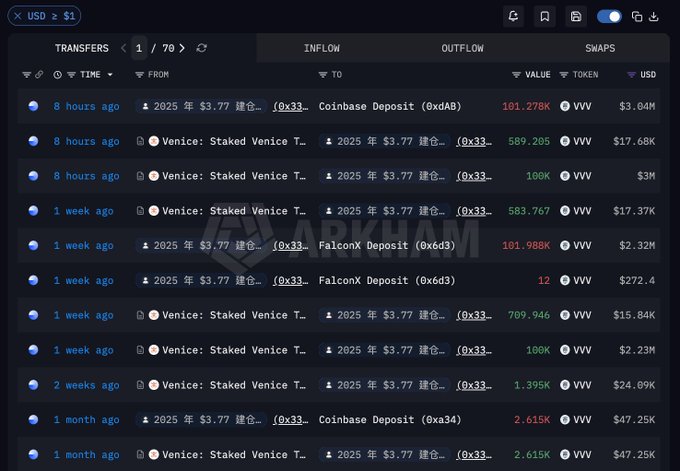Open Coinbase Deposit (0xdAB) address
The image size is (680, 471).
point(390,106)
